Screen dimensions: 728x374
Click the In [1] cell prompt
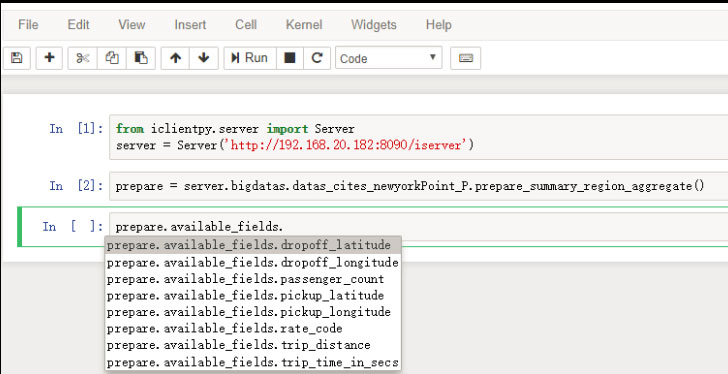pyautogui.click(x=77, y=129)
